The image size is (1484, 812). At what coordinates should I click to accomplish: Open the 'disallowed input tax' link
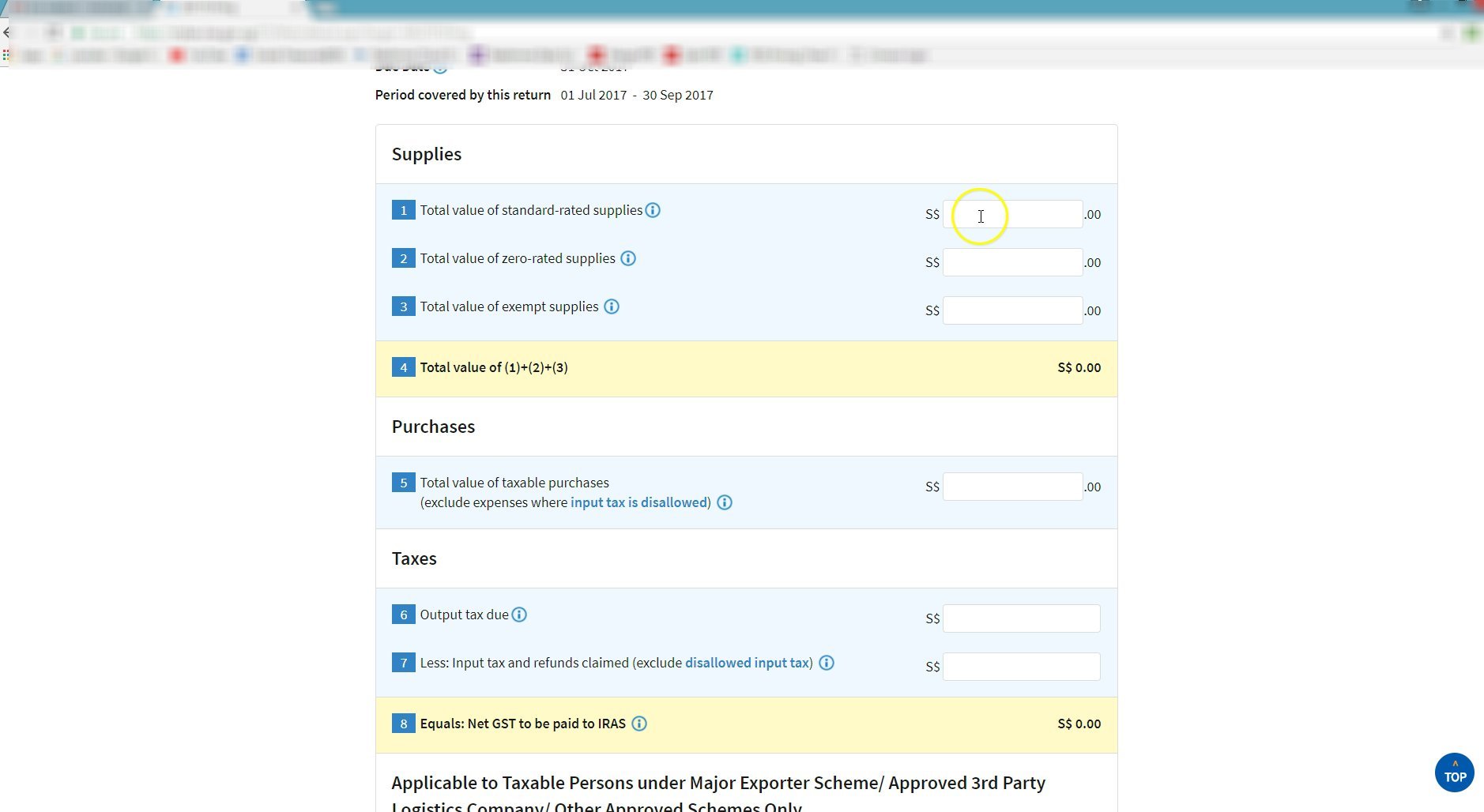click(x=747, y=663)
